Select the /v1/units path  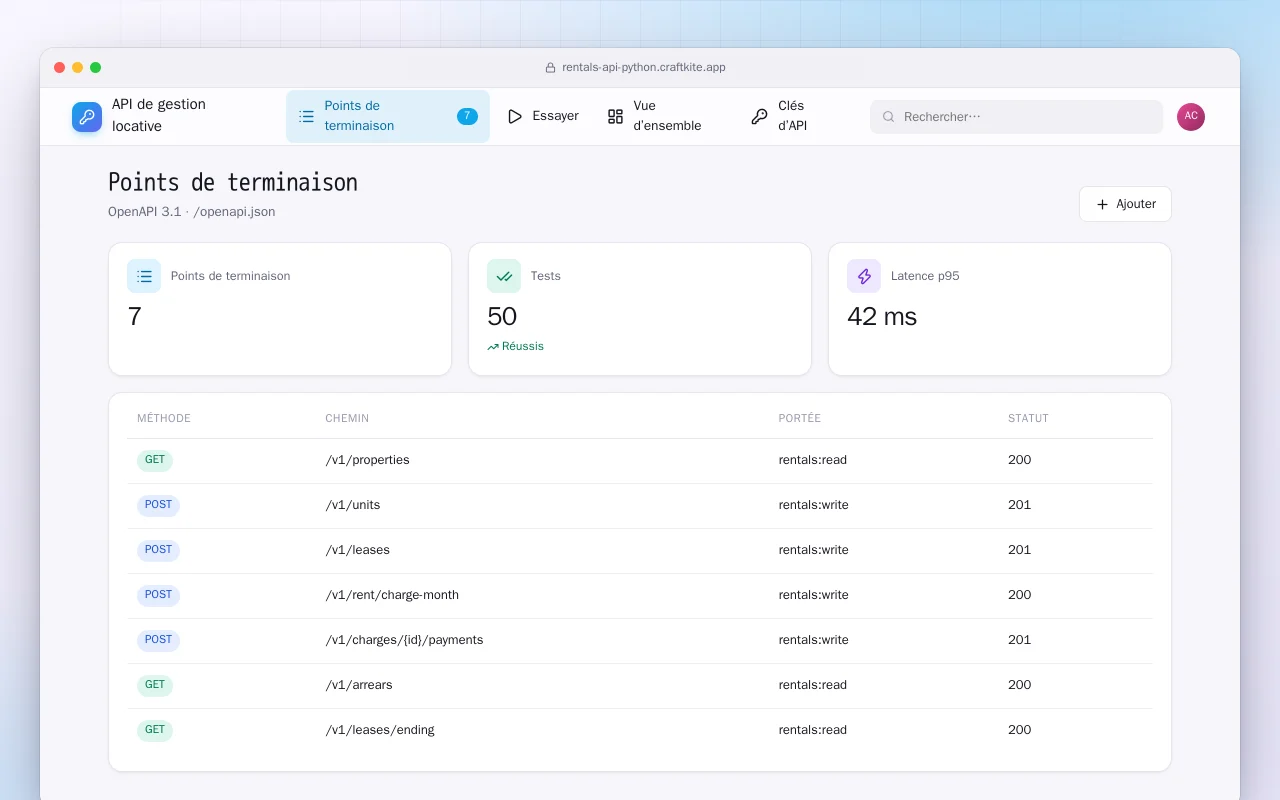tap(352, 505)
